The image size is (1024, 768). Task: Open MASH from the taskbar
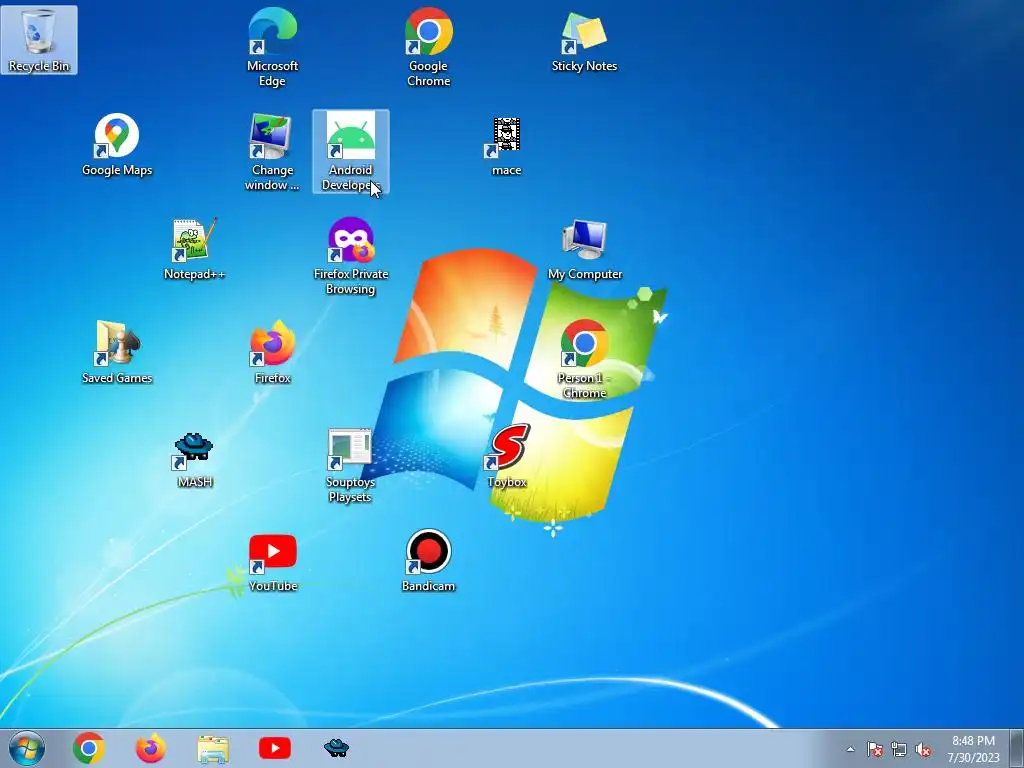tap(336, 748)
